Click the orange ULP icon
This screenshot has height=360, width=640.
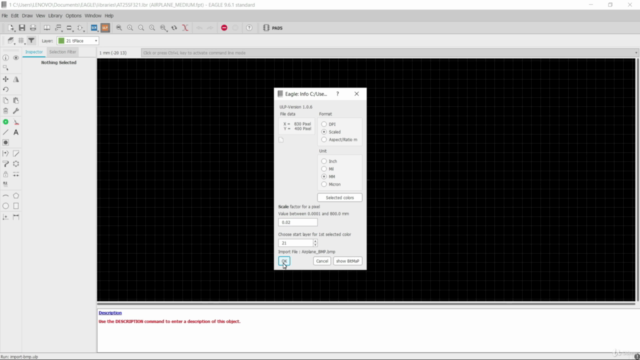(105, 28)
